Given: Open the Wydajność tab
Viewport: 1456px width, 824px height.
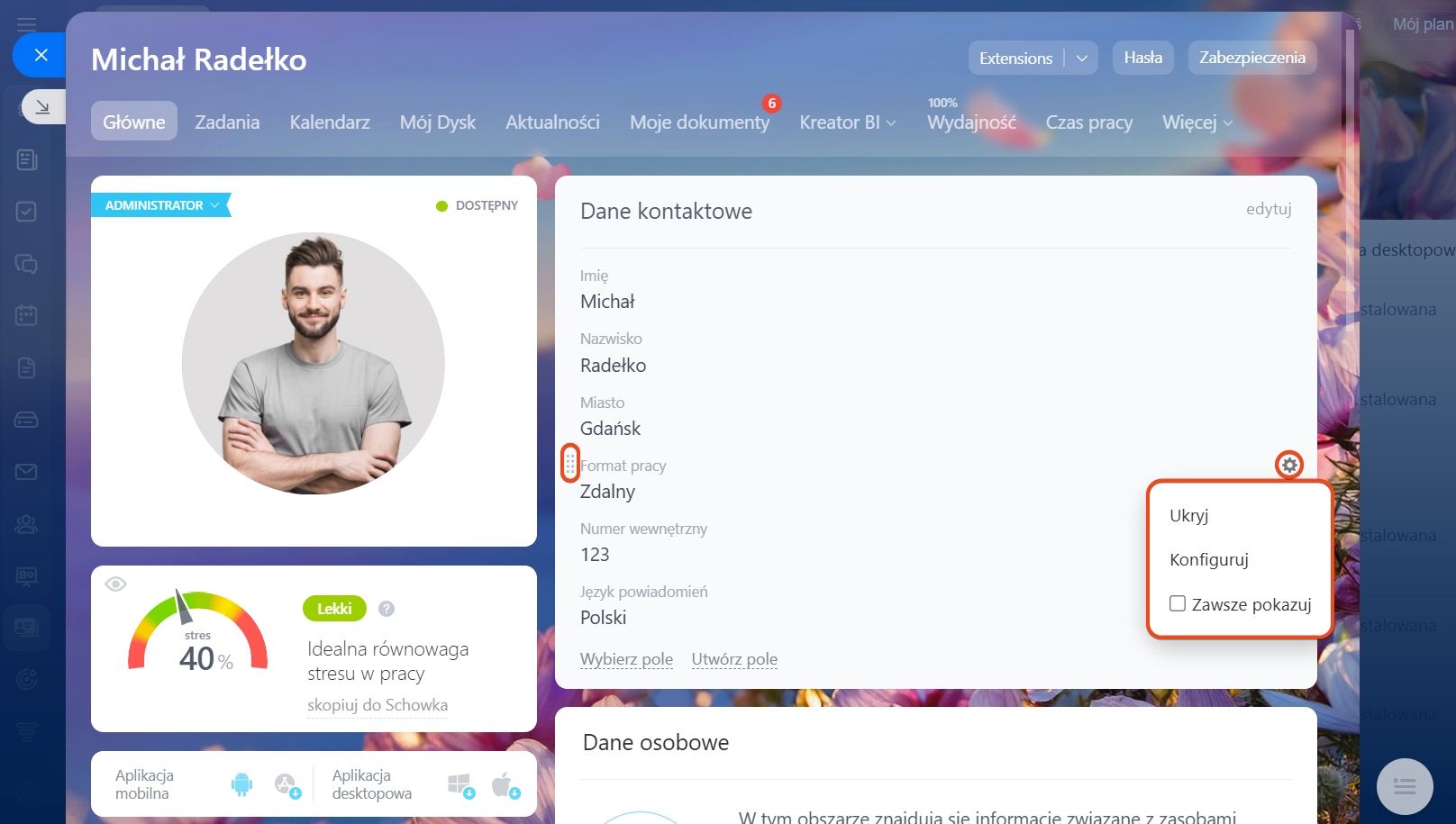Looking at the screenshot, I should click(x=971, y=122).
